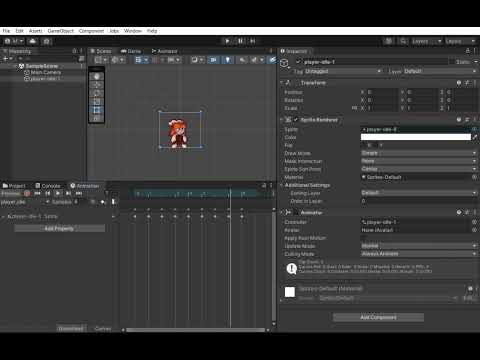480x360 pixels.
Task: Click the sprite Color swatch
Action: [416, 137]
